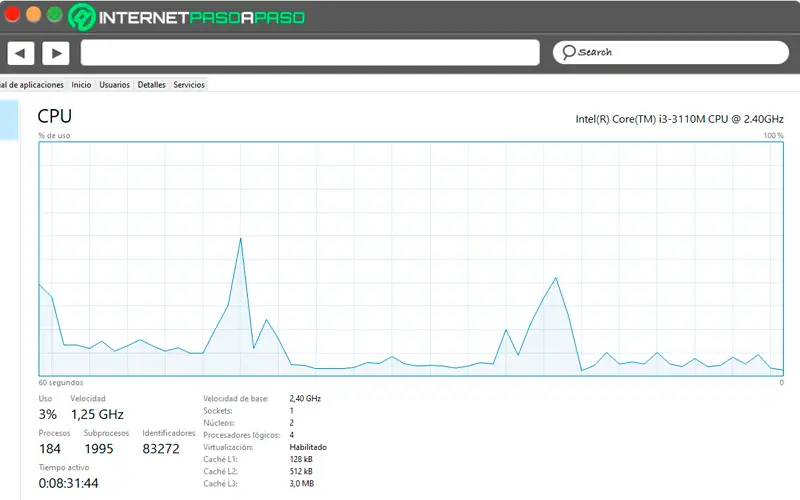
Task: Go to the Servicios tab
Action: click(189, 85)
